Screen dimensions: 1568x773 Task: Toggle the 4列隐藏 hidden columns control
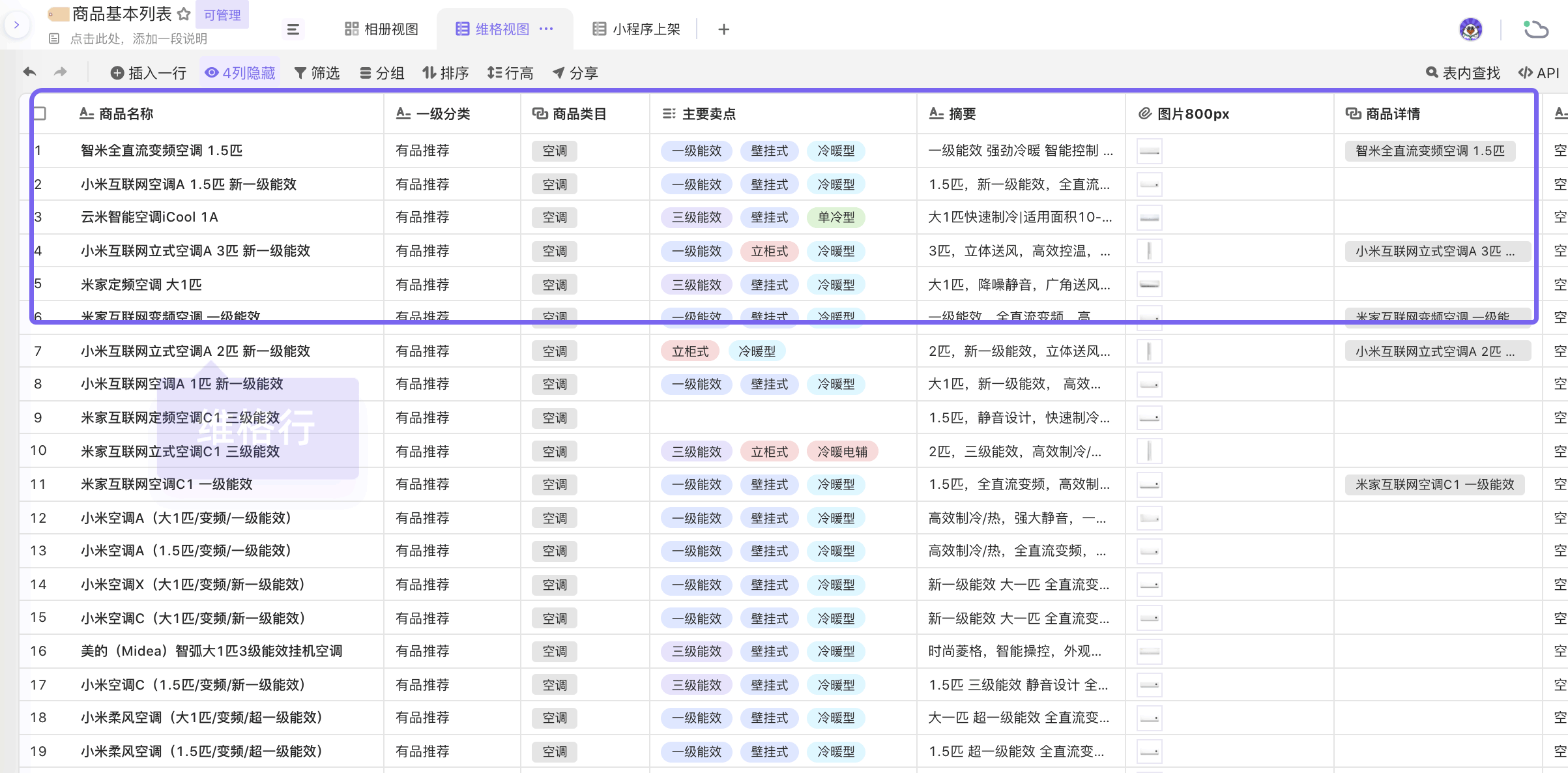point(240,73)
